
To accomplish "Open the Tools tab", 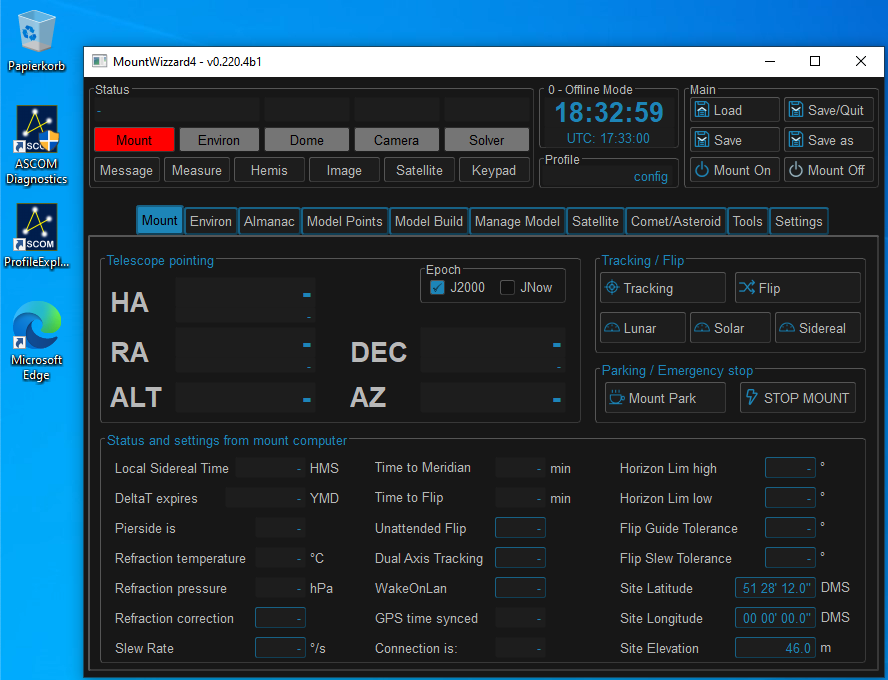I will 748,221.
